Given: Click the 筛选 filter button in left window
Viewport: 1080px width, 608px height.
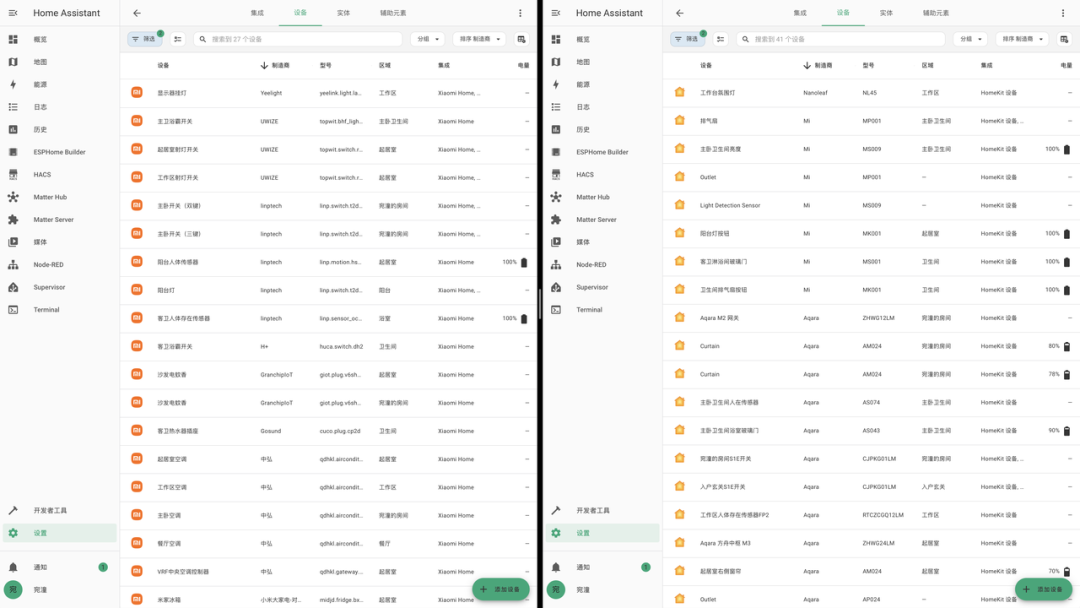Looking at the screenshot, I should (x=145, y=39).
